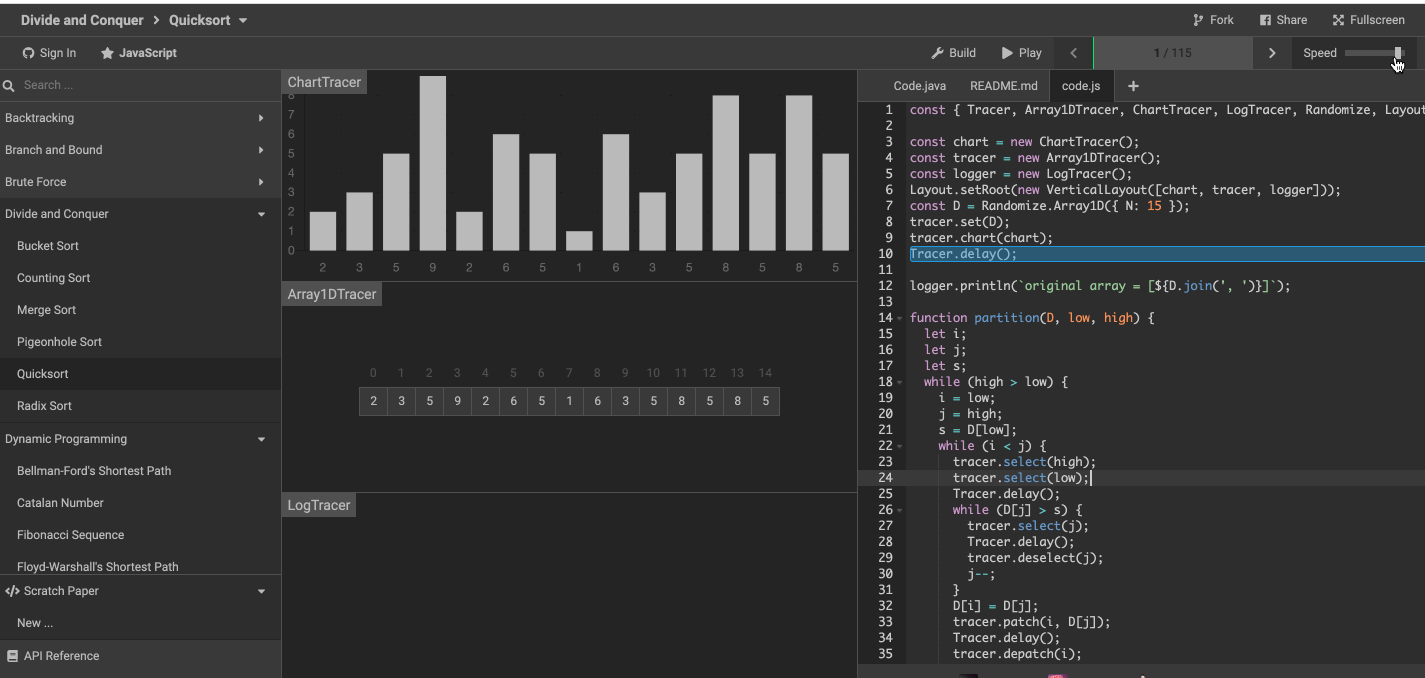
Task: Click the search magnifier icon
Action: click(x=9, y=86)
